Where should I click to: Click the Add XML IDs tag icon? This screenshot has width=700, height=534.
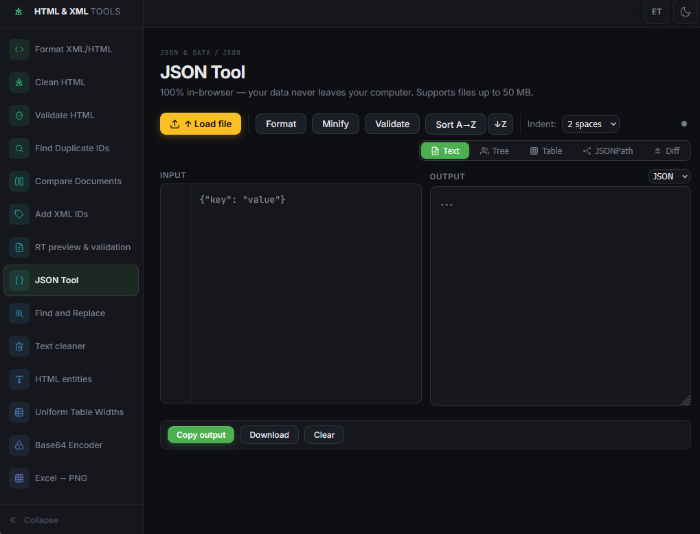pyautogui.click(x=19, y=214)
